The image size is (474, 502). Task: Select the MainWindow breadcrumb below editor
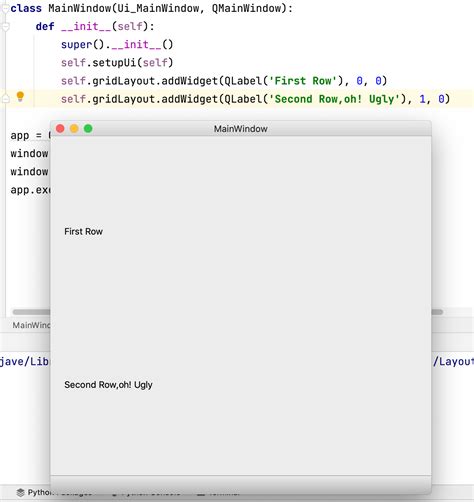click(x=31, y=325)
